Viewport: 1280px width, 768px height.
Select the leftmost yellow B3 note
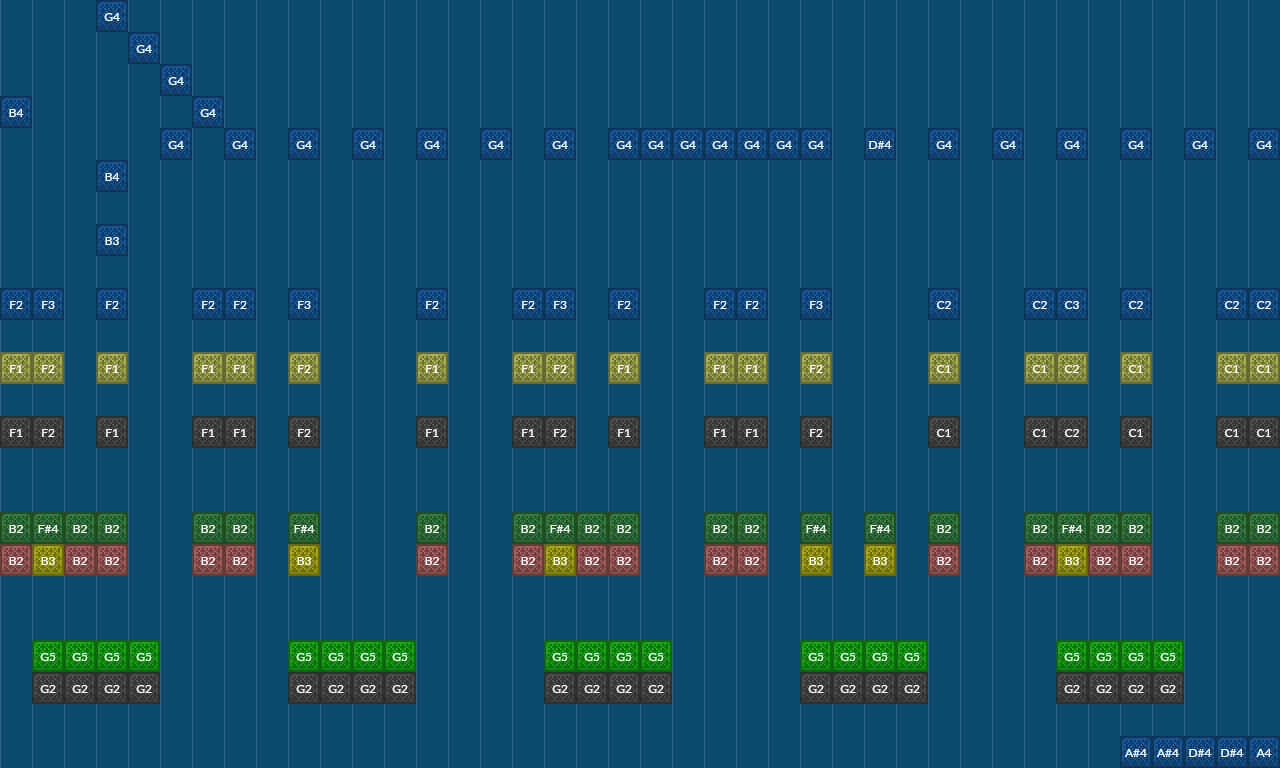pyautogui.click(x=48, y=560)
